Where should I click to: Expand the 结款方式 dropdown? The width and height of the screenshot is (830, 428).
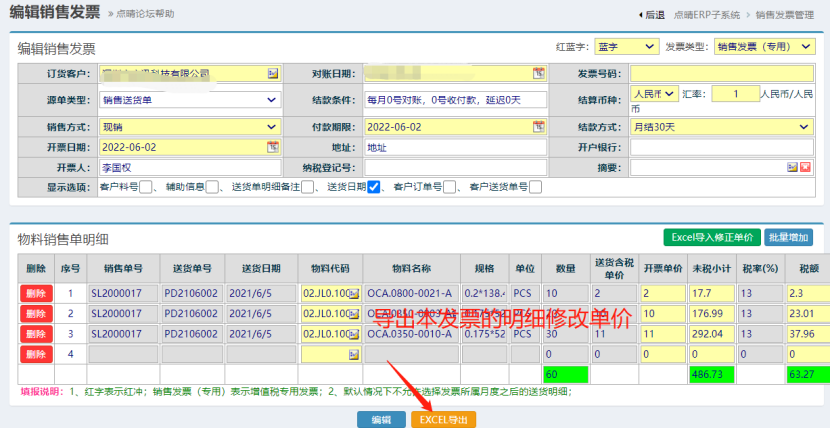(x=722, y=127)
